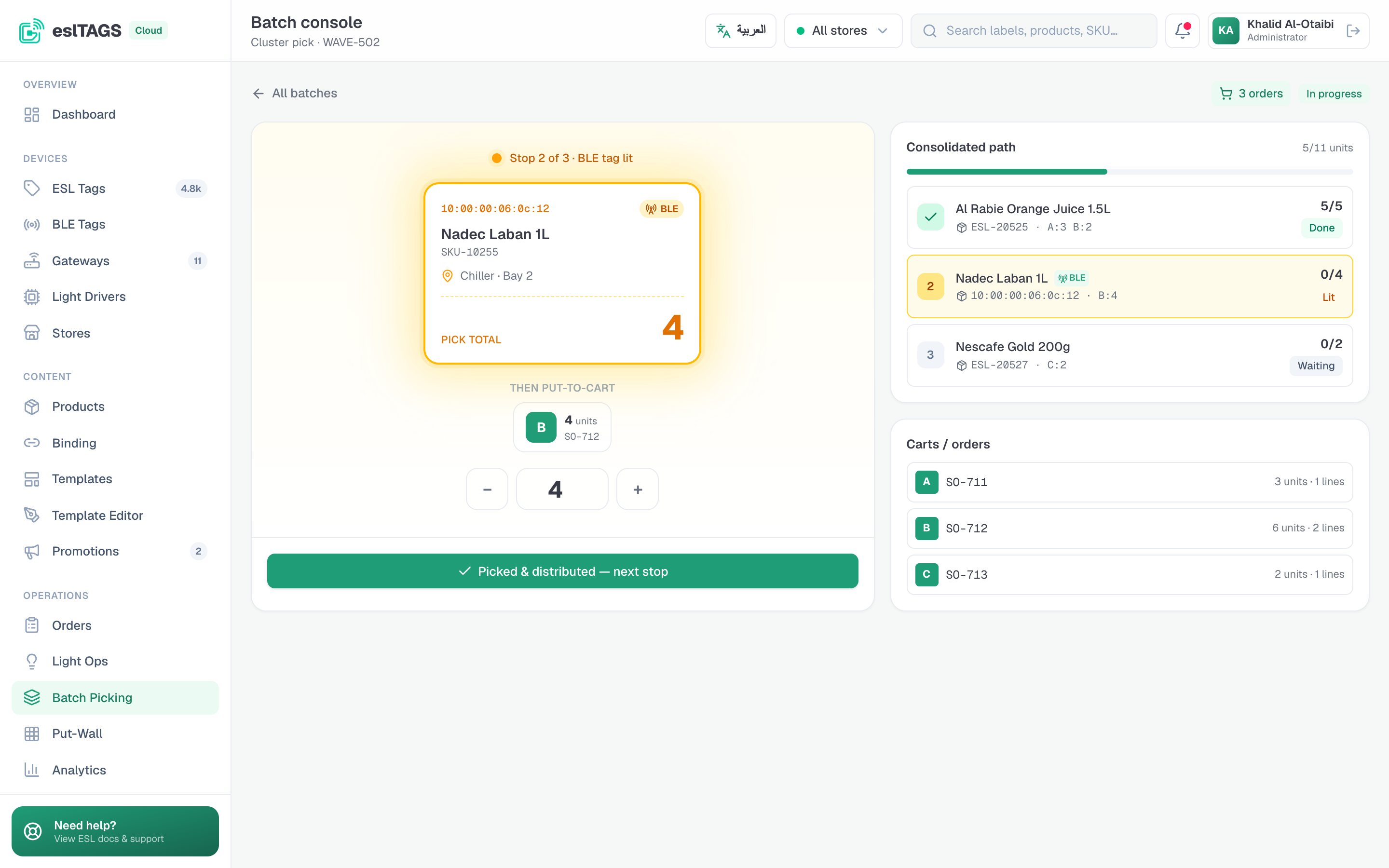This screenshot has width=1389, height=868.
Task: Click the Promotions megaphone icon
Action: [31, 551]
